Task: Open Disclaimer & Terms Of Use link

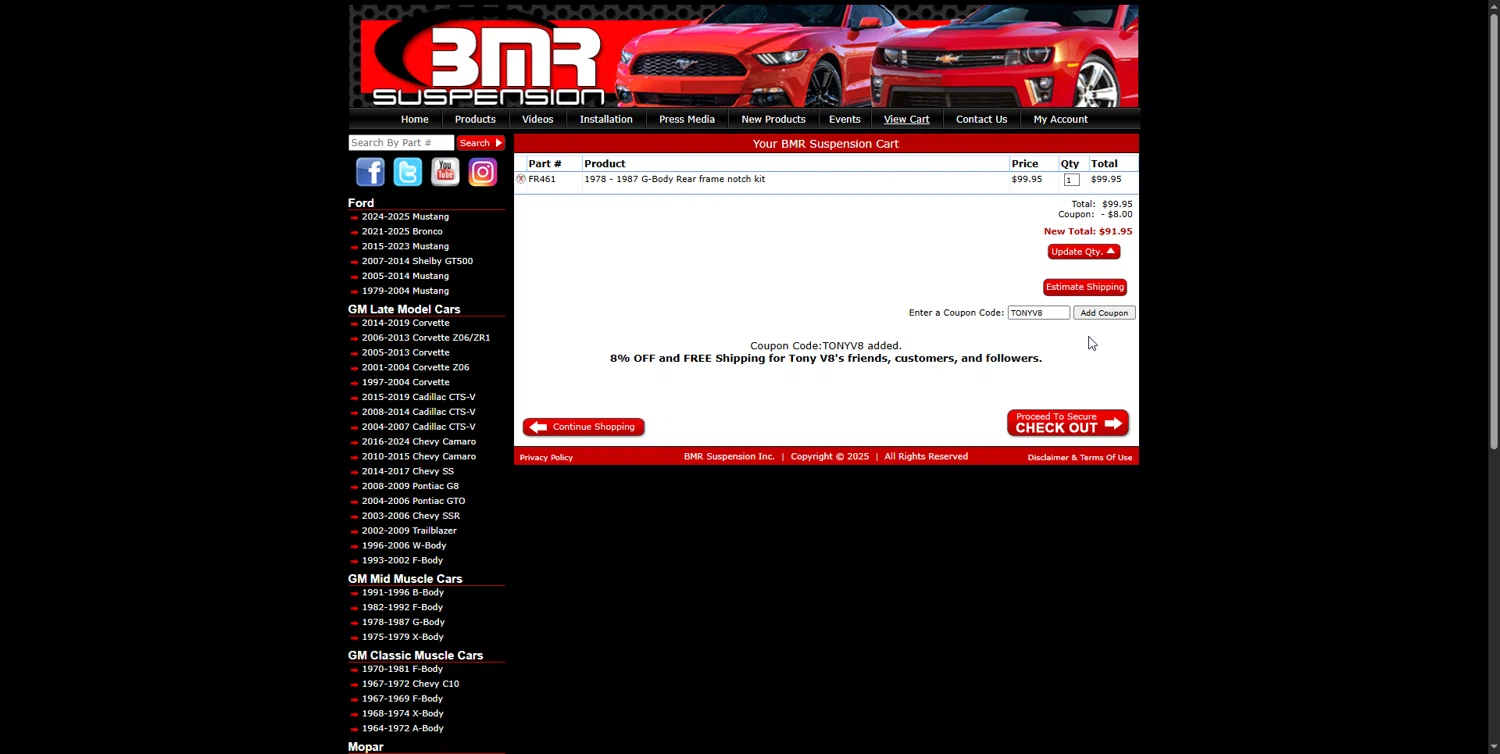Action: [x=1080, y=458]
